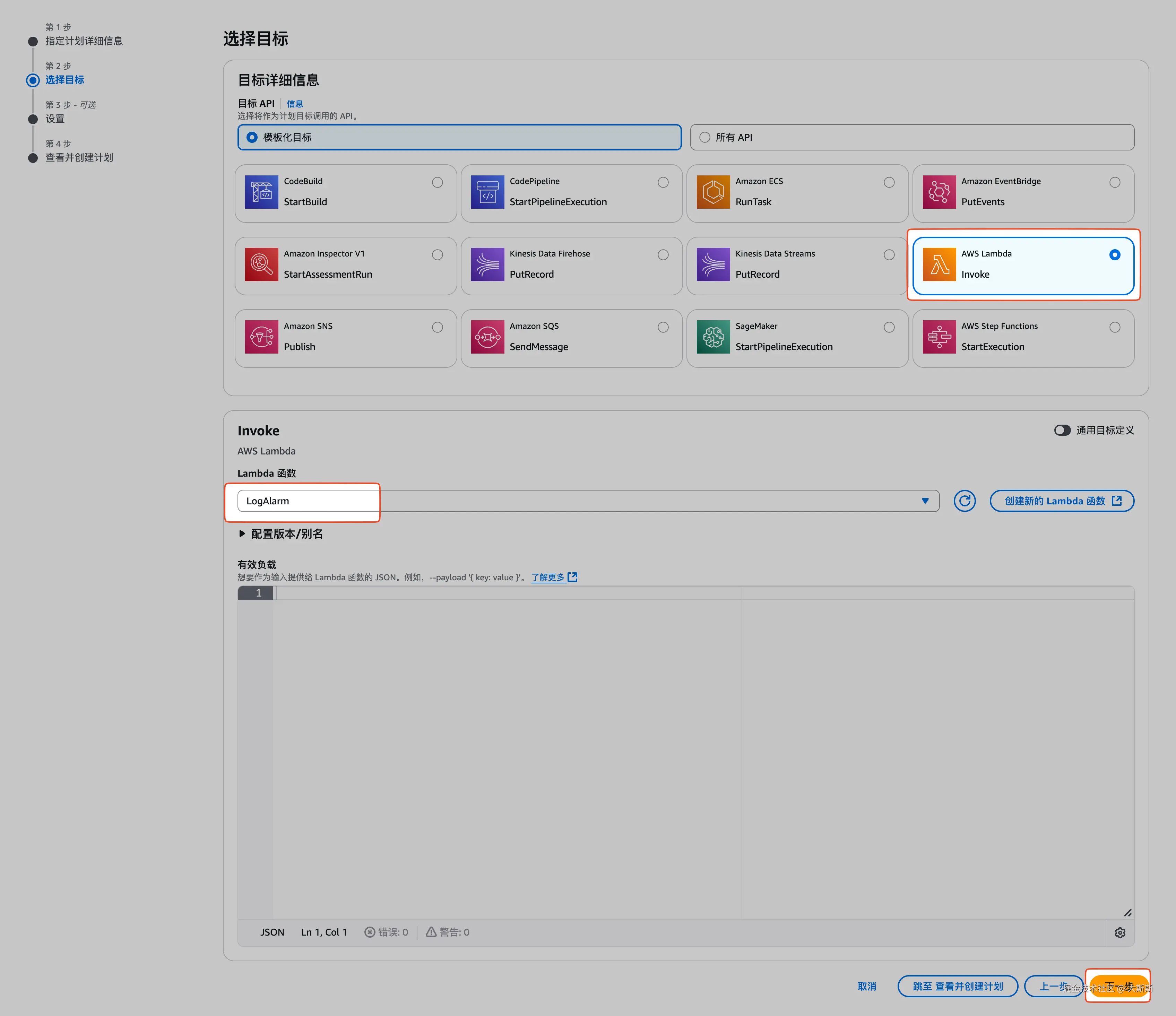Click the 取消 button
The height and width of the screenshot is (1016, 1176).
pyautogui.click(x=866, y=987)
